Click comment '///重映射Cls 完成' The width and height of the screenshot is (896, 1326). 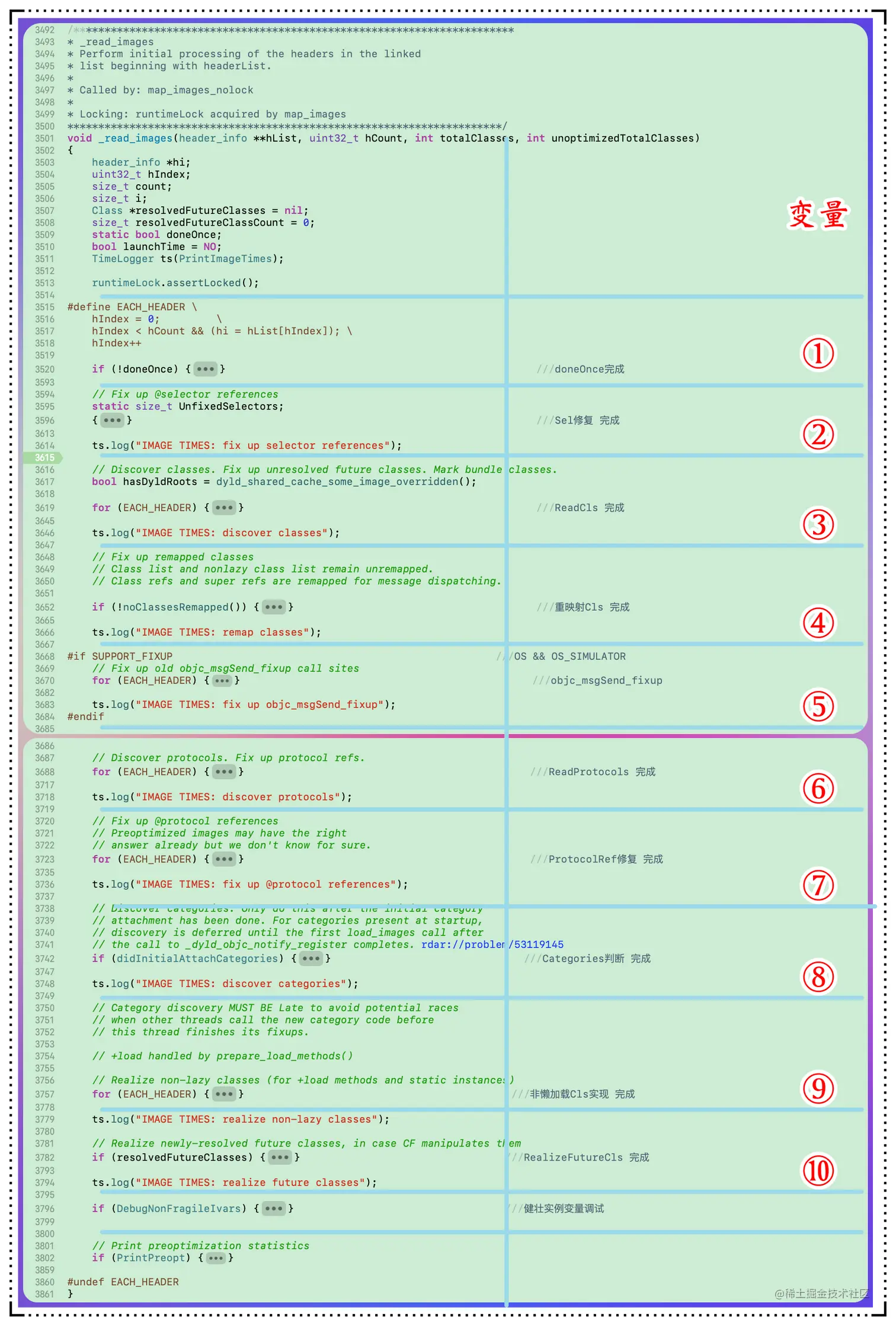pos(583,607)
